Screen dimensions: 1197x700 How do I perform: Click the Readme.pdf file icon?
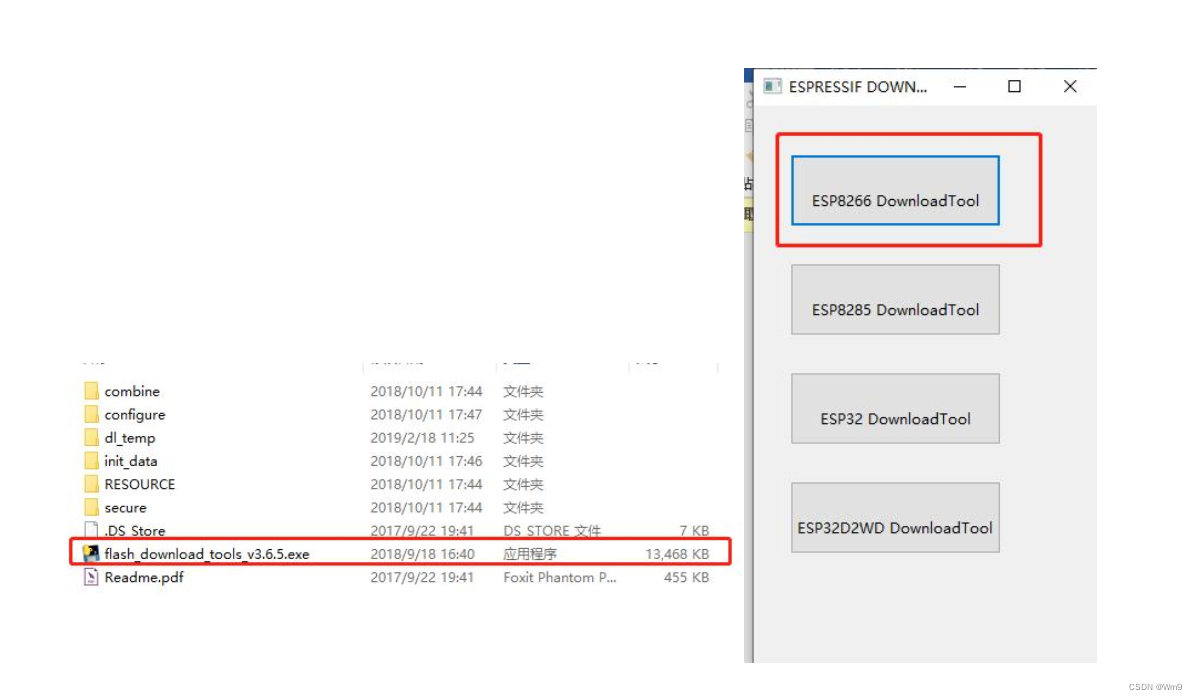pyautogui.click(x=91, y=577)
